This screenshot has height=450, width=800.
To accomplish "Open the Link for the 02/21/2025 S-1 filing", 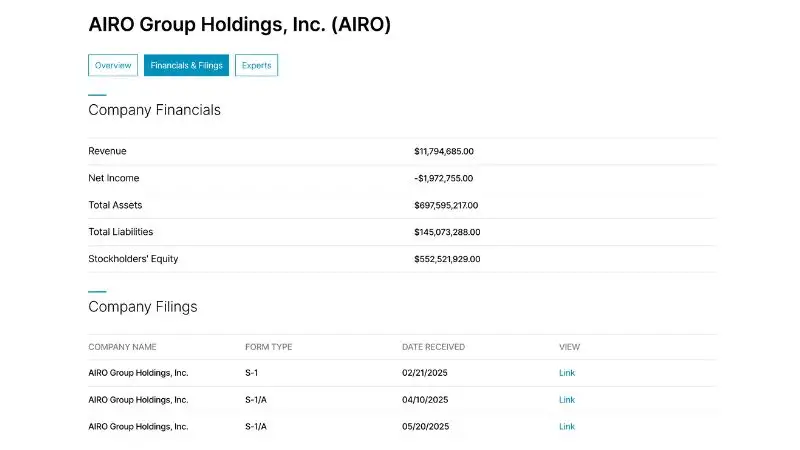I will [x=567, y=373].
